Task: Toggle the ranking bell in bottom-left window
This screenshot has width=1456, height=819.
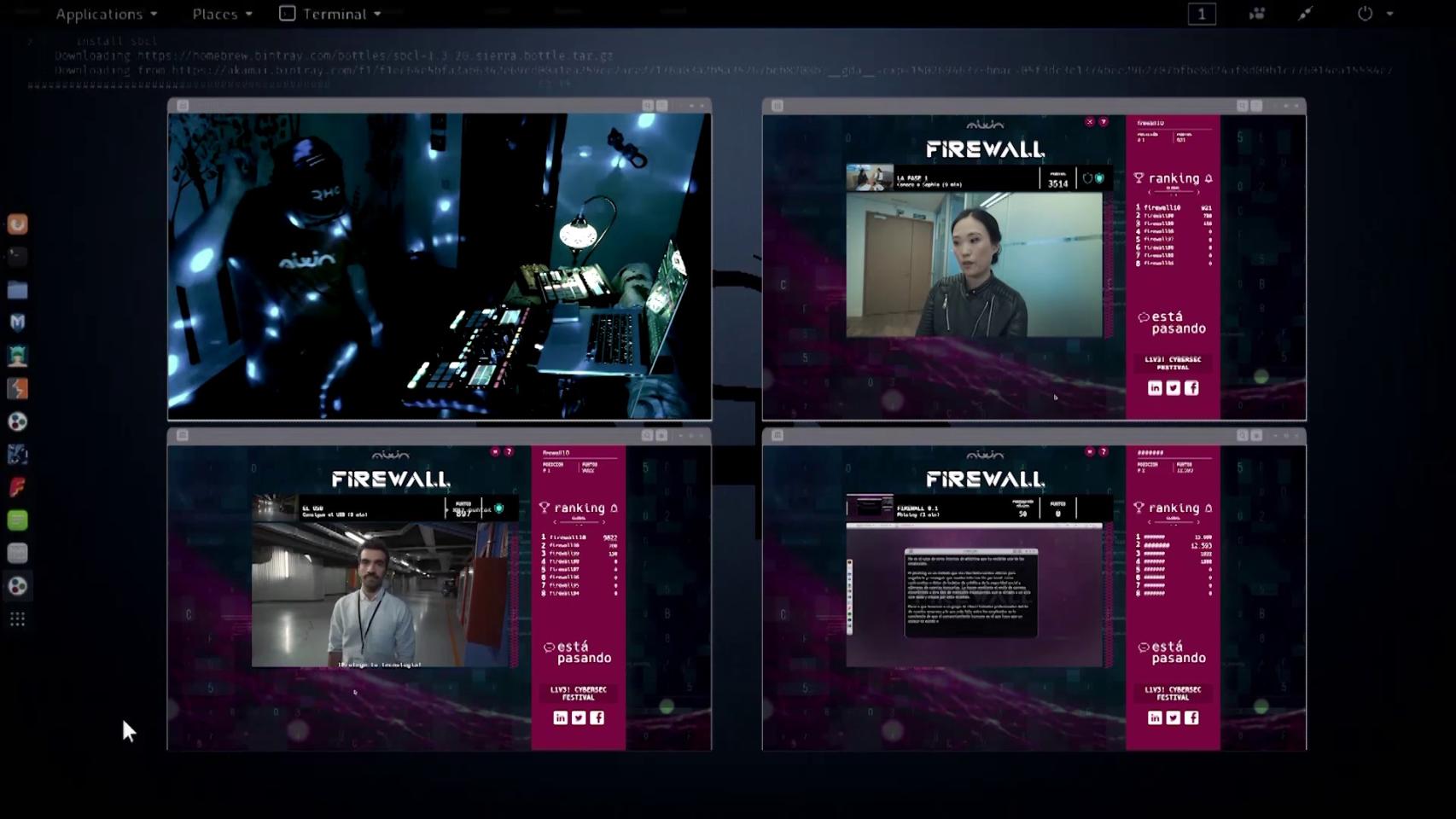Action: pyautogui.click(x=614, y=508)
